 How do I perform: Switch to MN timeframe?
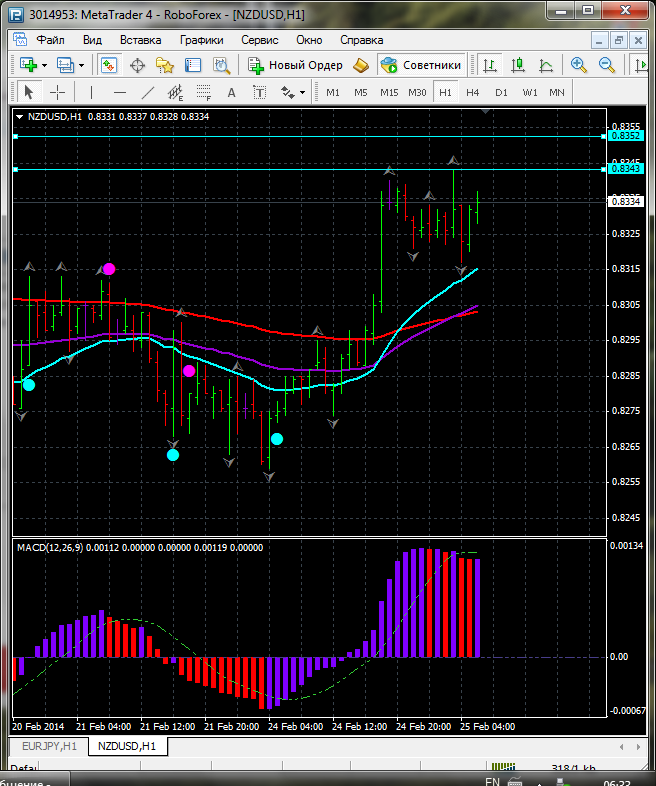coord(557,92)
